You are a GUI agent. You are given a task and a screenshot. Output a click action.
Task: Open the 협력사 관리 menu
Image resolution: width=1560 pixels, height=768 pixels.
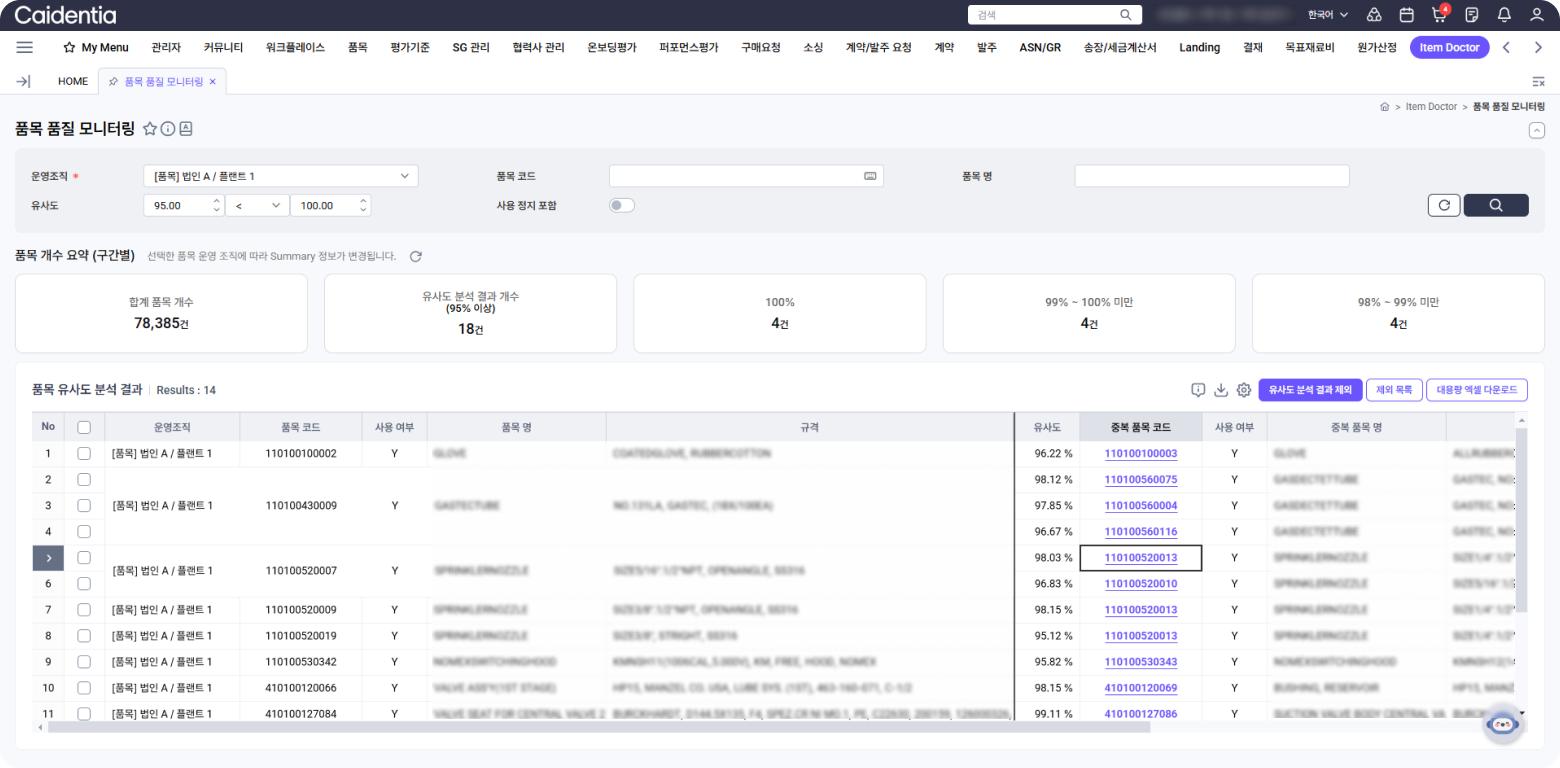tap(538, 47)
